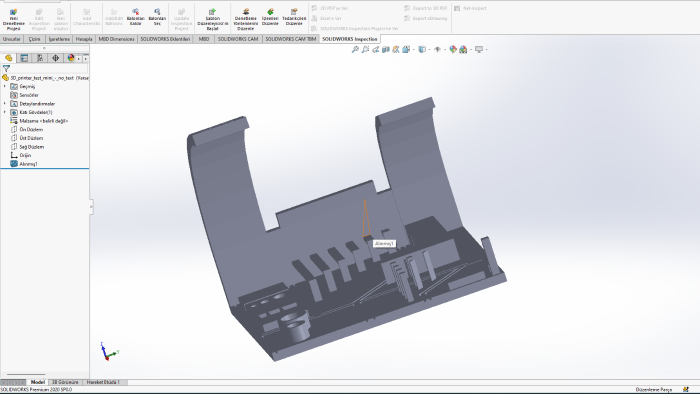The width and height of the screenshot is (700, 394).
Task: Select the 3D_printer_test_mini root part node
Action: coord(46,78)
